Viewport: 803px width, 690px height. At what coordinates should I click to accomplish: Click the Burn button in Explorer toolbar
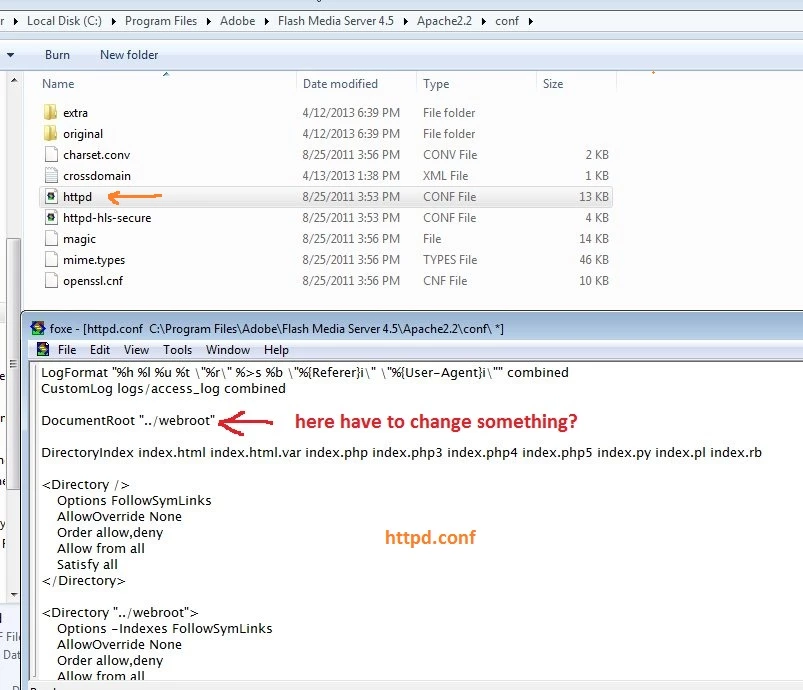57,55
